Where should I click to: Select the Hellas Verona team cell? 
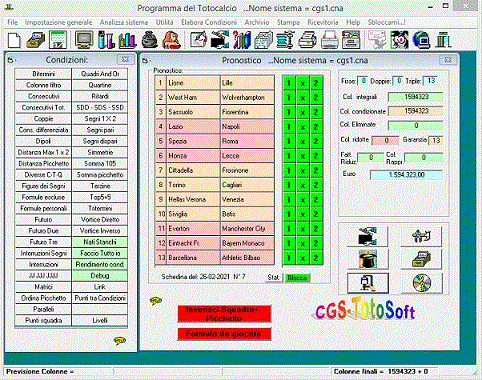point(193,200)
